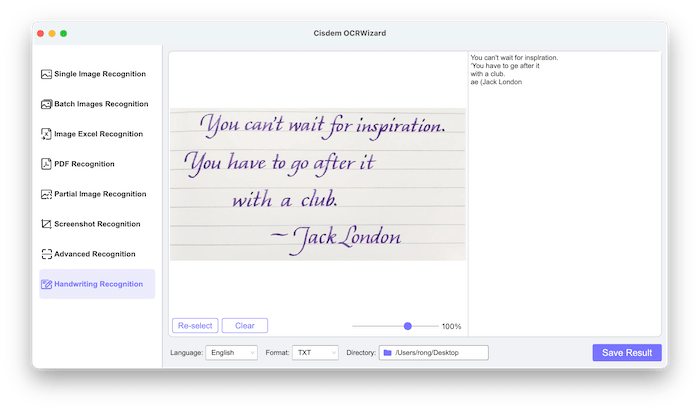Click the Handwriting Recognition icon
This screenshot has height=411, width=700.
click(46, 284)
